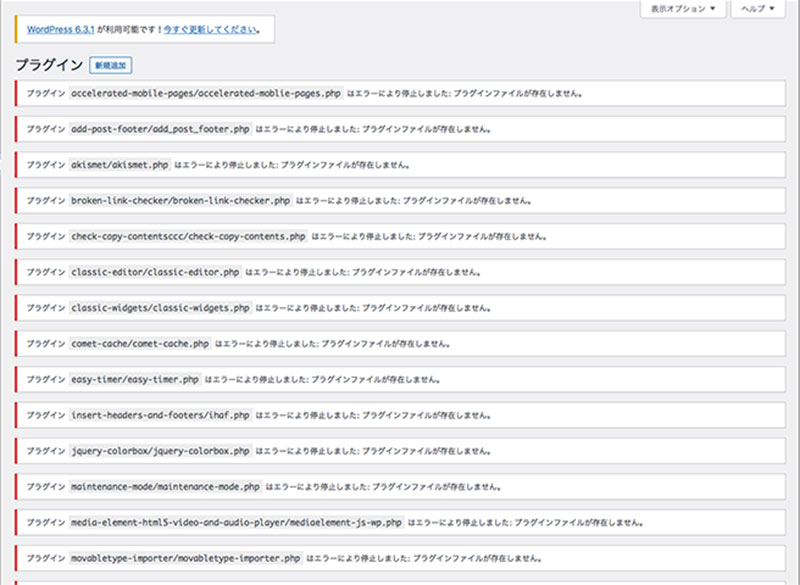Image resolution: width=800 pixels, height=585 pixels.
Task: Select the add_post_footer.php error notice
Action: click(x=400, y=129)
